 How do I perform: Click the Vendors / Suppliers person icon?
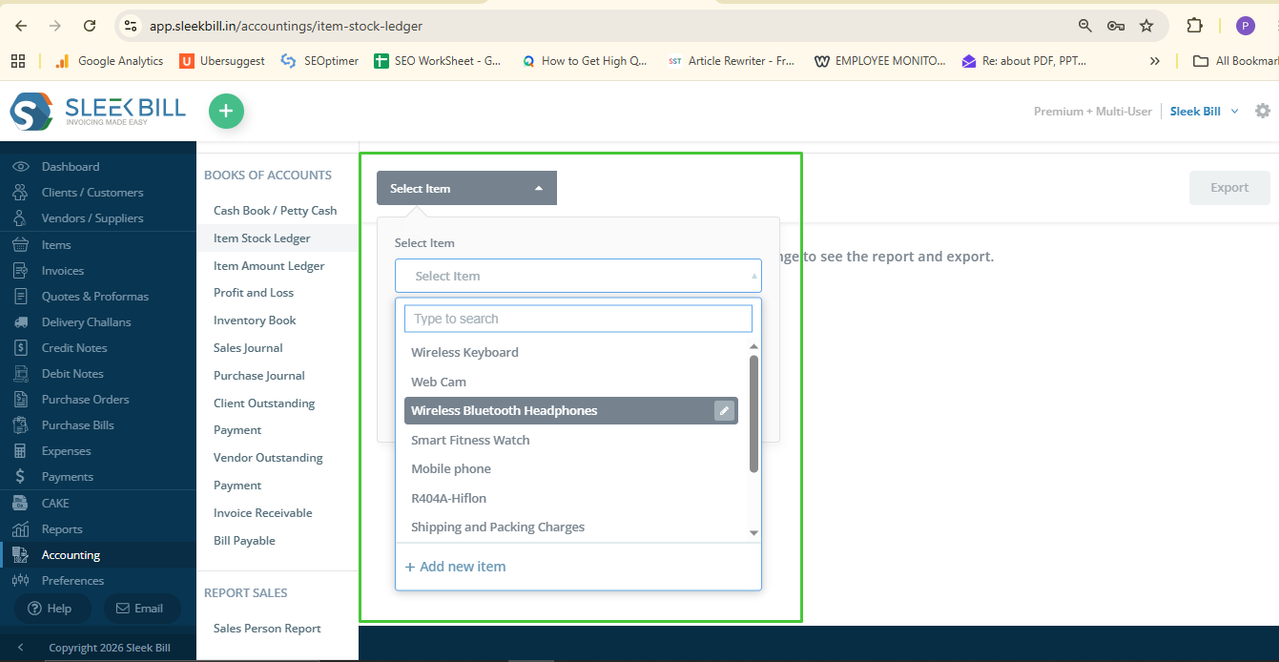(x=20, y=218)
